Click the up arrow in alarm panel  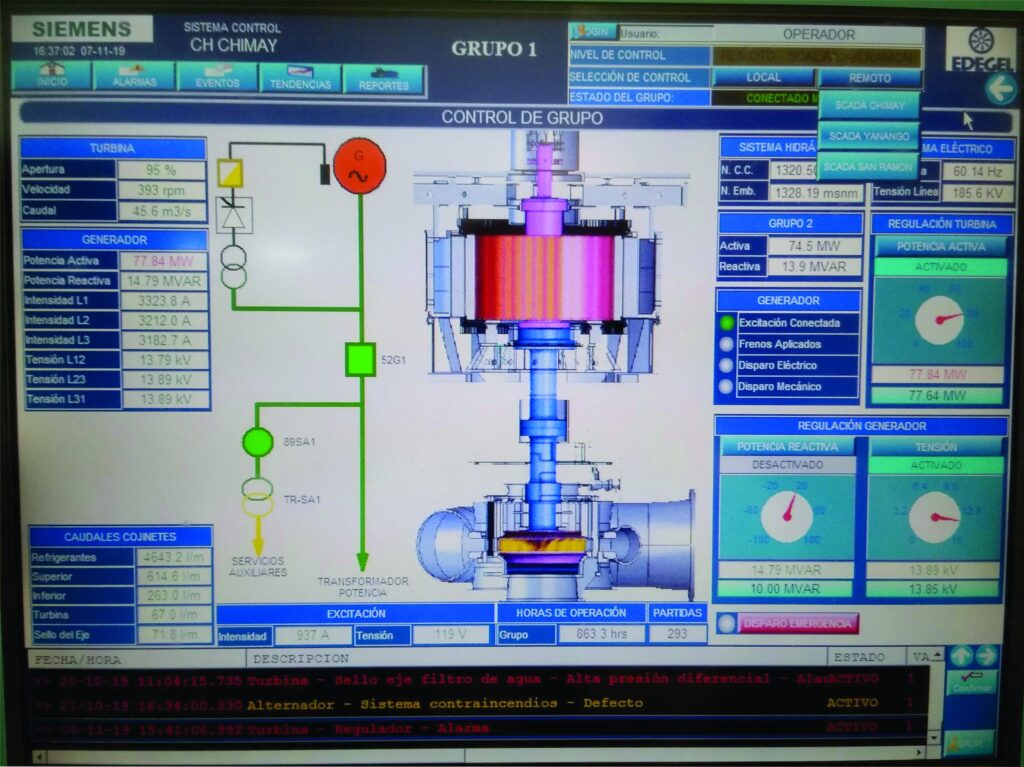(x=961, y=656)
